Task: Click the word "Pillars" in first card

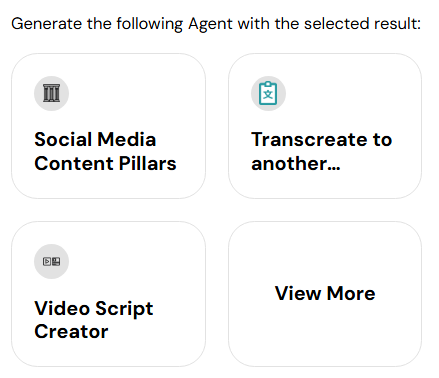Action: coord(148,163)
